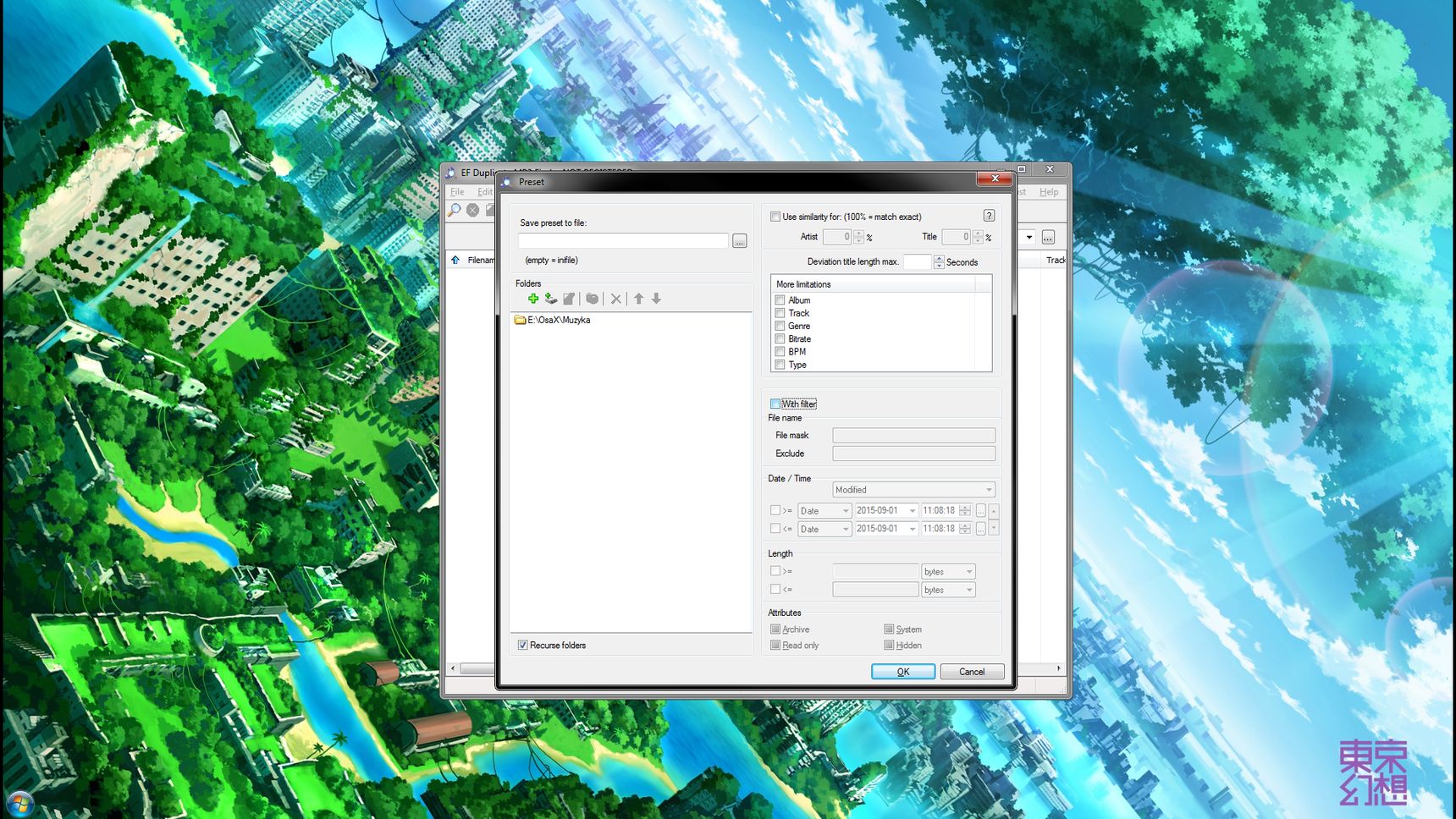The height and width of the screenshot is (819, 1456).
Task: Click the 11:08:18 time spinner in >= row
Action: (x=965, y=511)
